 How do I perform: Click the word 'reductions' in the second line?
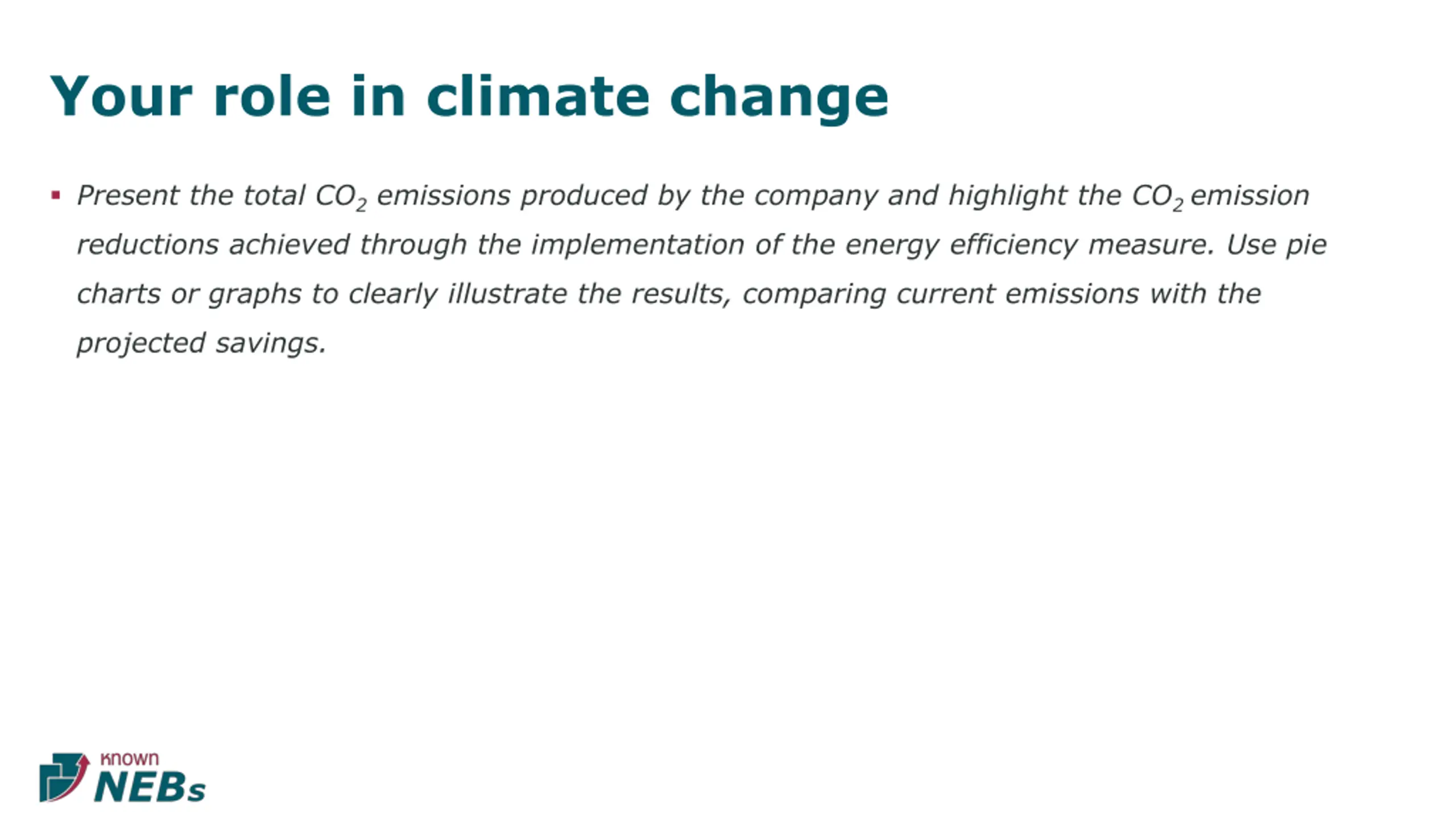point(148,245)
